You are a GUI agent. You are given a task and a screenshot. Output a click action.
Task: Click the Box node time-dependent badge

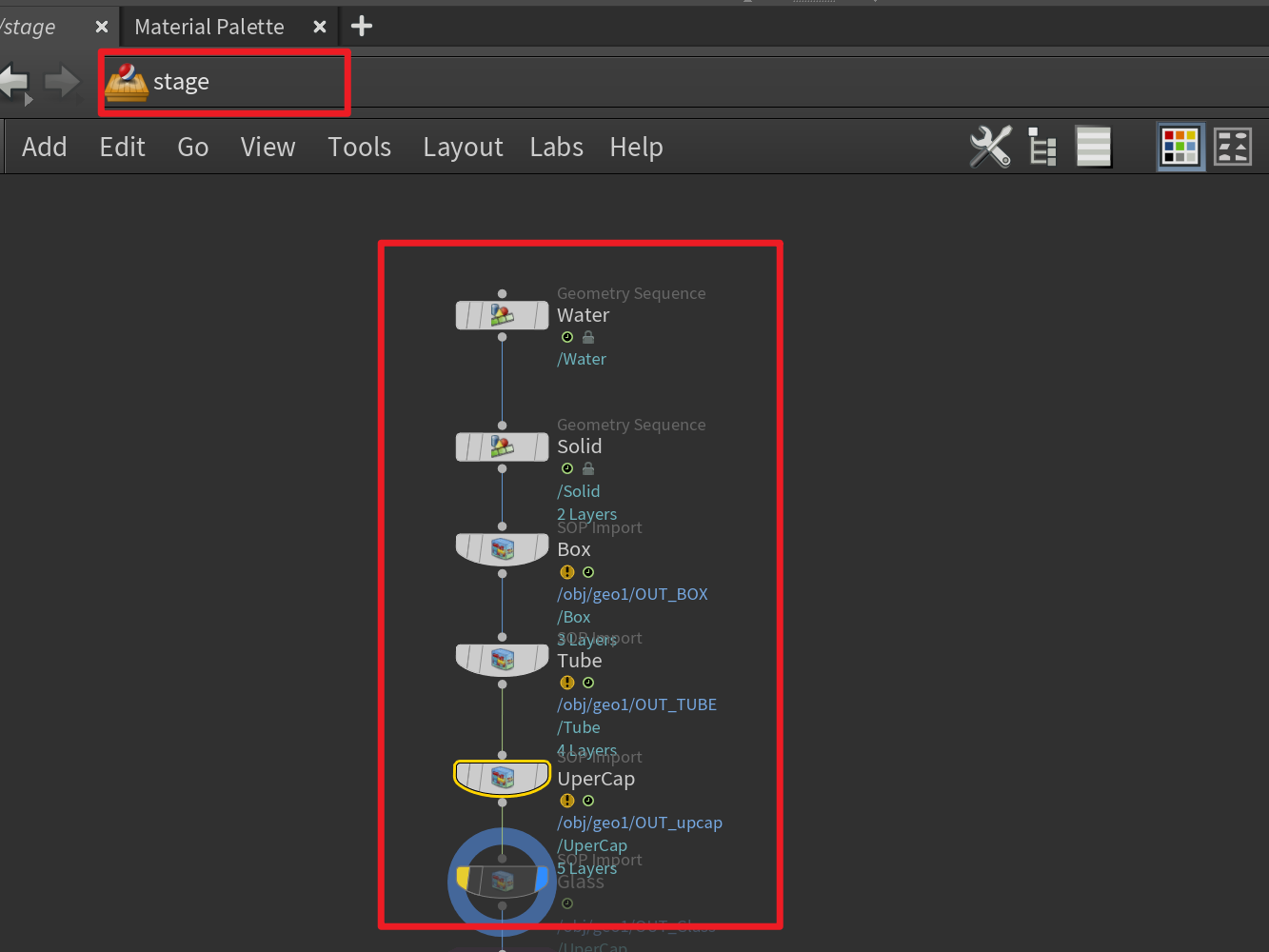[588, 572]
